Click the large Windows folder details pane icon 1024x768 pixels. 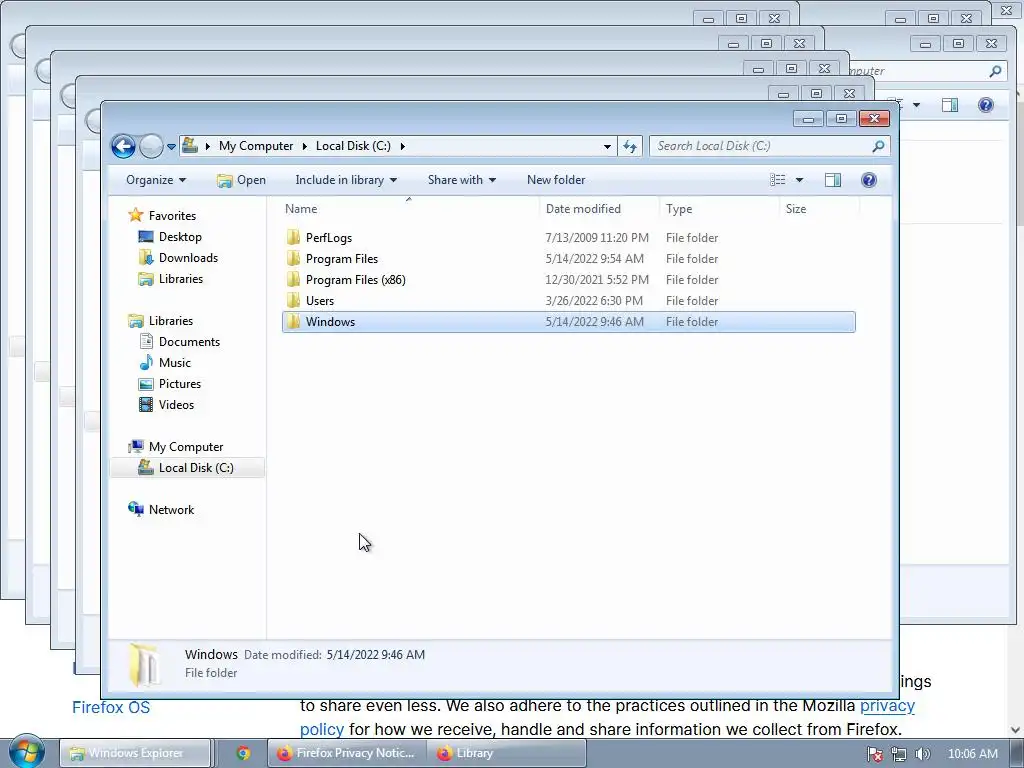(x=142, y=664)
